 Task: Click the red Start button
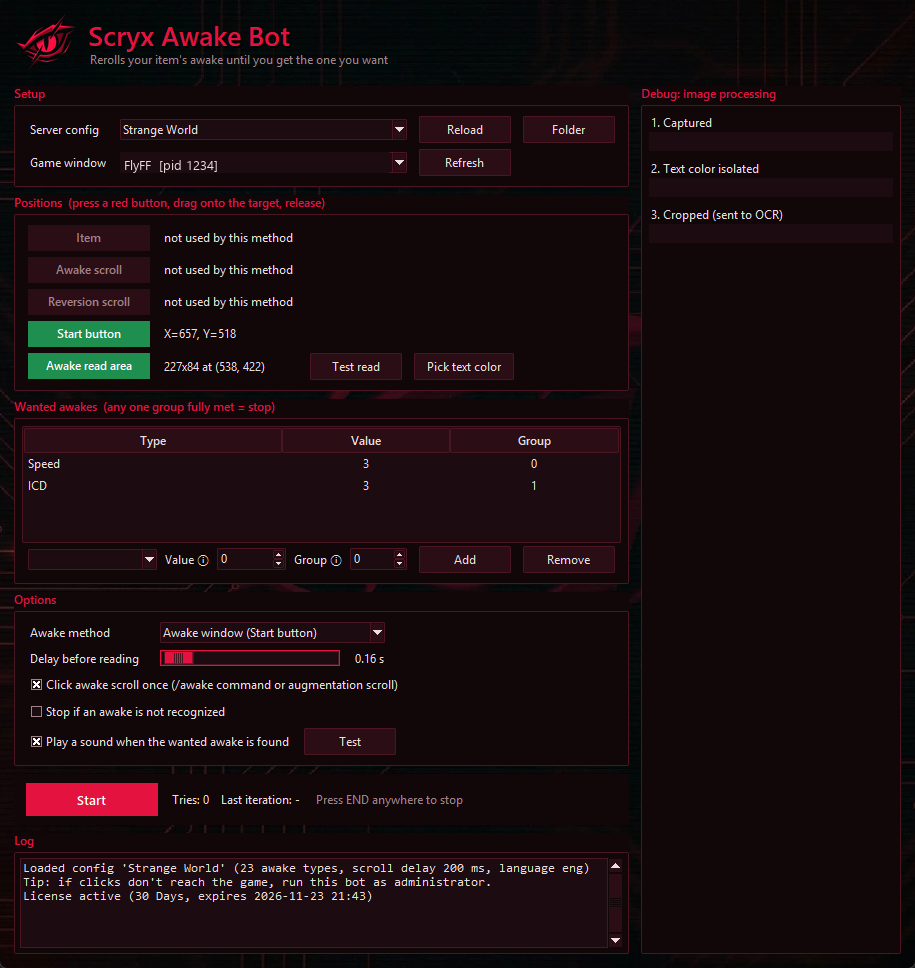91,799
